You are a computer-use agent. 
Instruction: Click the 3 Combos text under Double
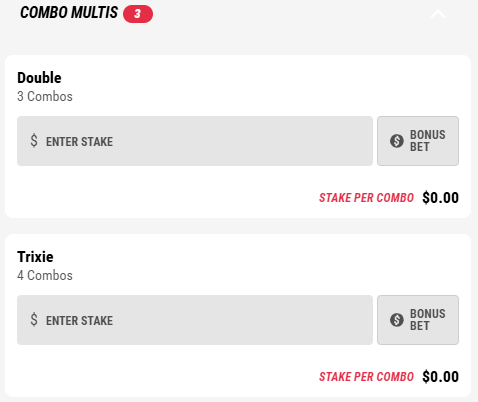tap(45, 96)
